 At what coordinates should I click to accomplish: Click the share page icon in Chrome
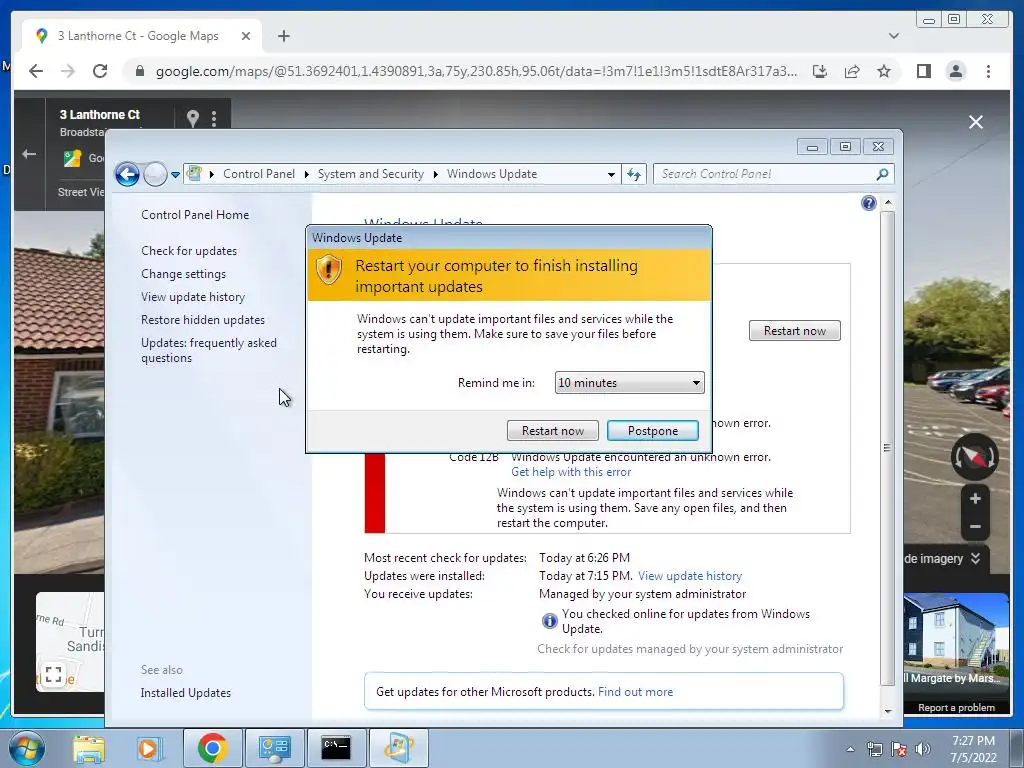(852, 71)
